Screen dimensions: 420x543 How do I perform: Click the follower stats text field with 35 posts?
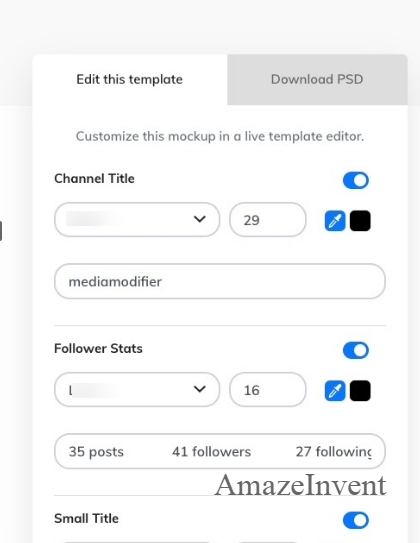coord(220,451)
